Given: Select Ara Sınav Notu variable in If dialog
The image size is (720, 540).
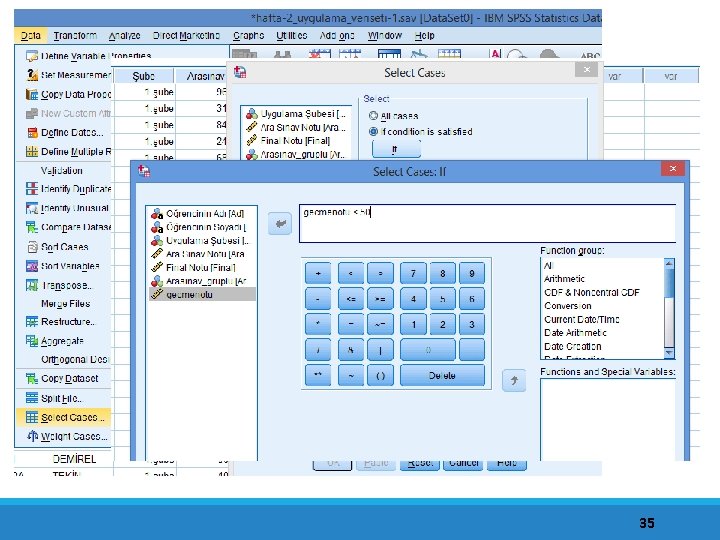Looking at the screenshot, I should 202,254.
